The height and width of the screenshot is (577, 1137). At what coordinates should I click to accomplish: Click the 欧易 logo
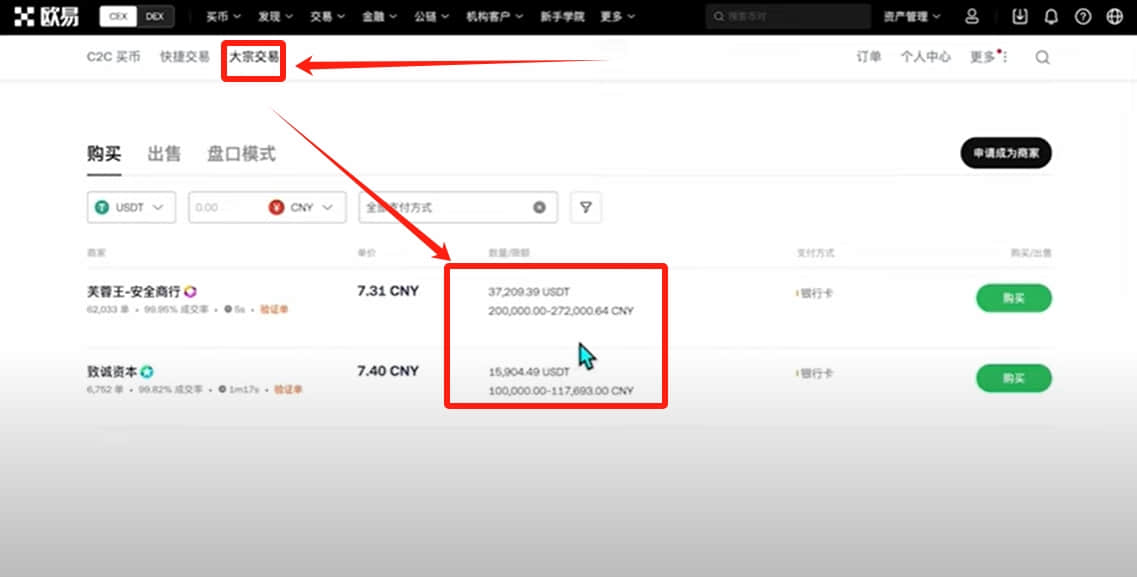(x=46, y=17)
